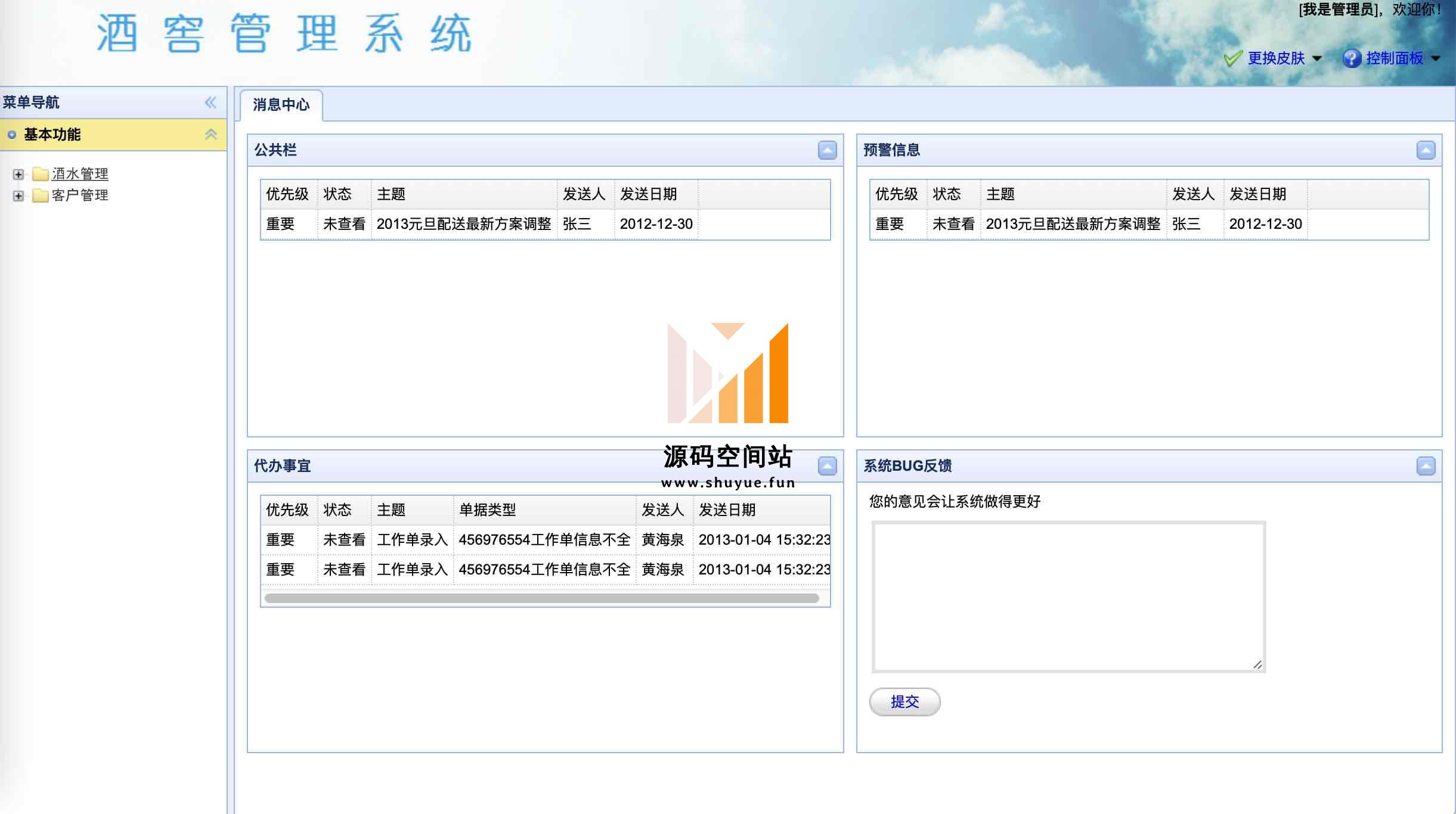
Task: Click the 发送日期 column header in 公共栏
Action: (656, 194)
